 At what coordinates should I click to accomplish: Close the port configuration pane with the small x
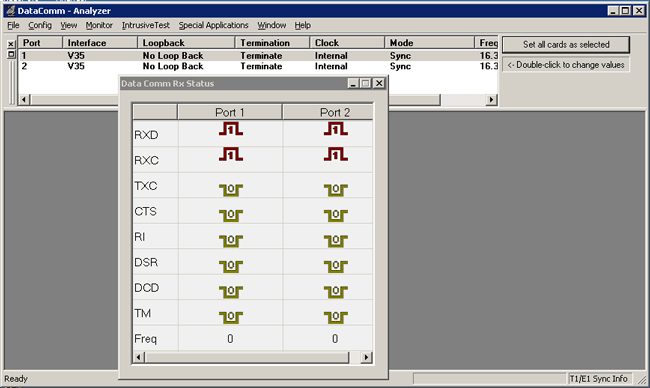tap(11, 44)
